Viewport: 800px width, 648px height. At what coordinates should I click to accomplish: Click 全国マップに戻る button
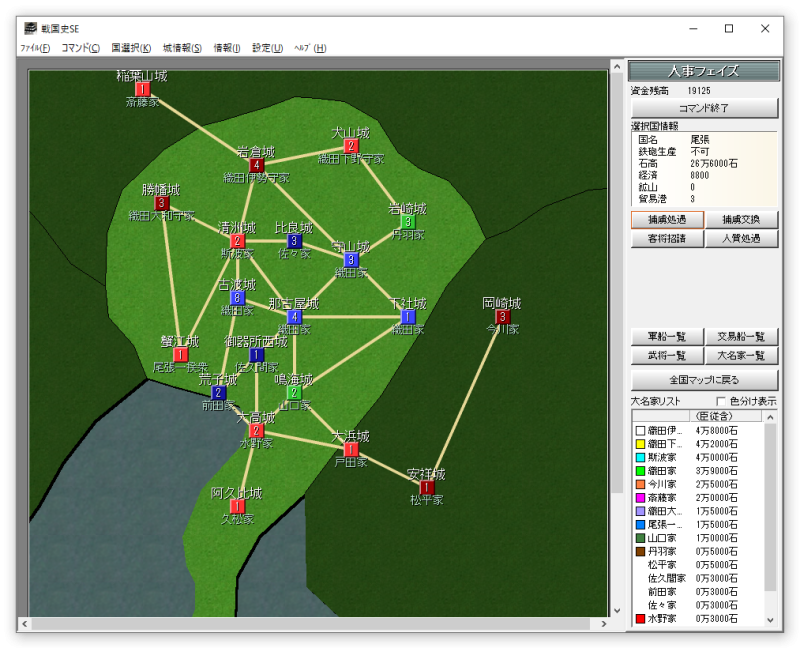705,380
